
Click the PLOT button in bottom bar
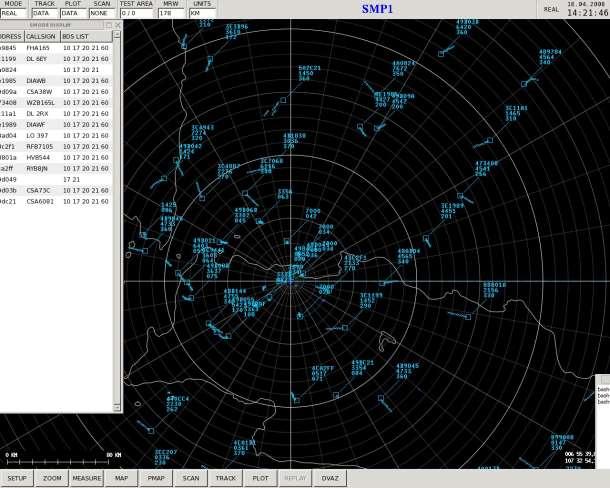(x=260, y=478)
